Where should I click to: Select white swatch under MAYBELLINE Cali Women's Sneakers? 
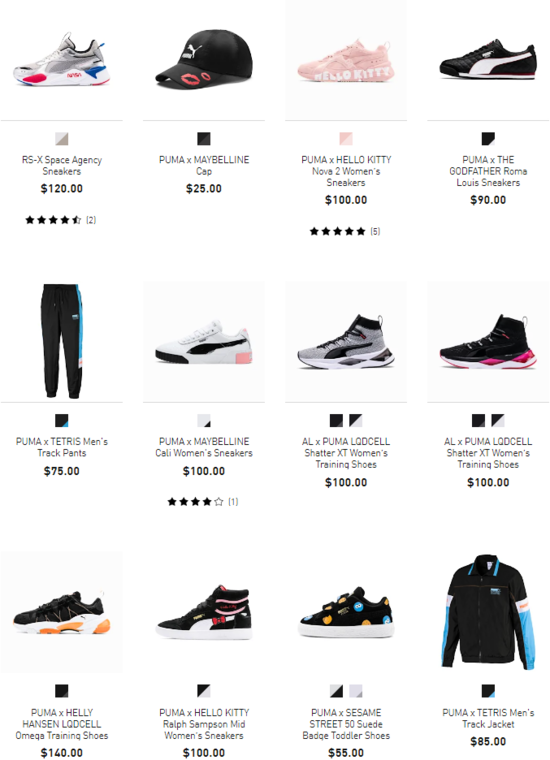pyautogui.click(x=204, y=420)
